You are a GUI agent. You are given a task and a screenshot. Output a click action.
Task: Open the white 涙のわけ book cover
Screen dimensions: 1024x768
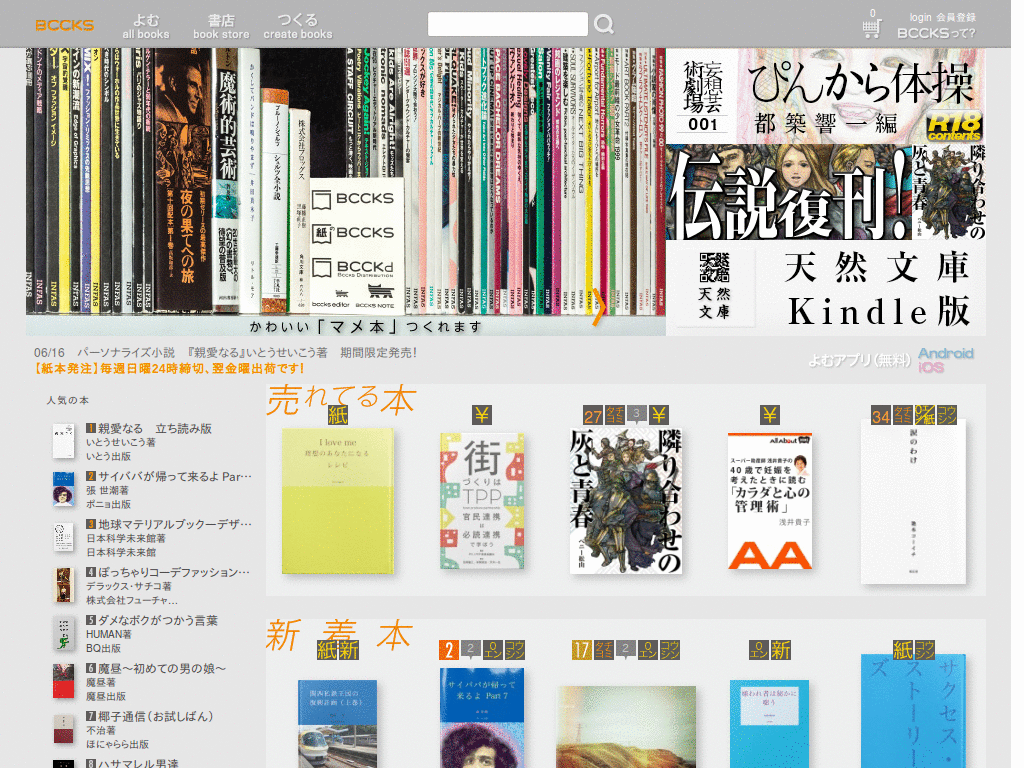913,503
